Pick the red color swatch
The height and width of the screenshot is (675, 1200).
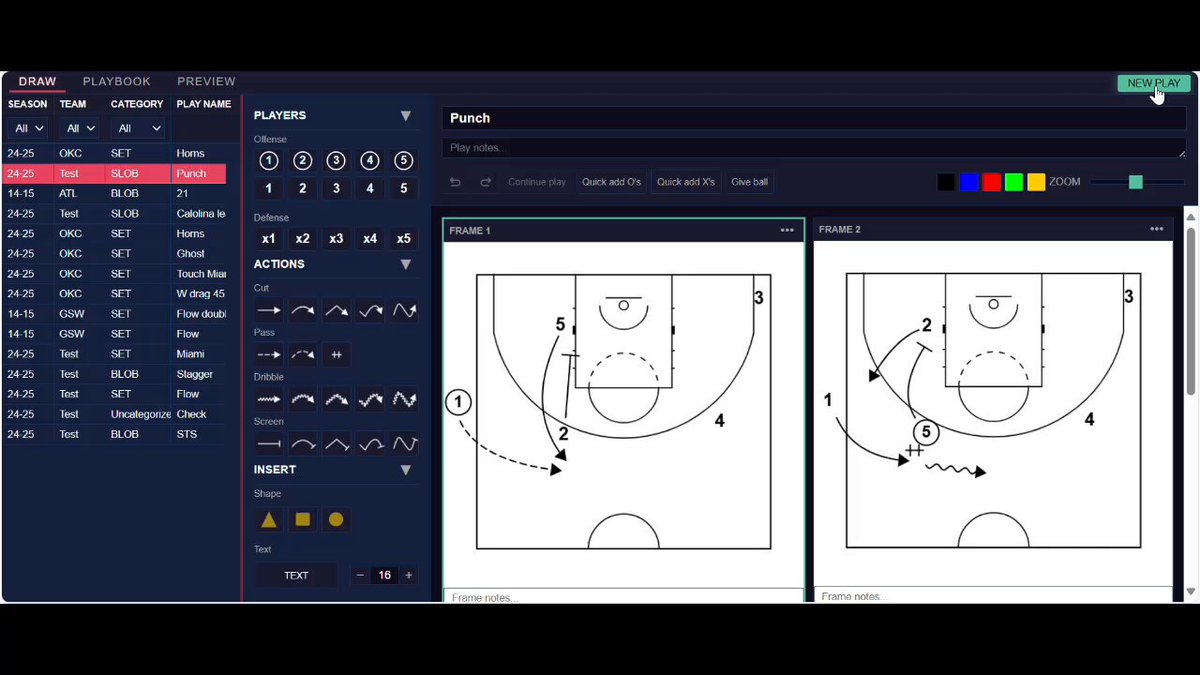[x=991, y=182]
